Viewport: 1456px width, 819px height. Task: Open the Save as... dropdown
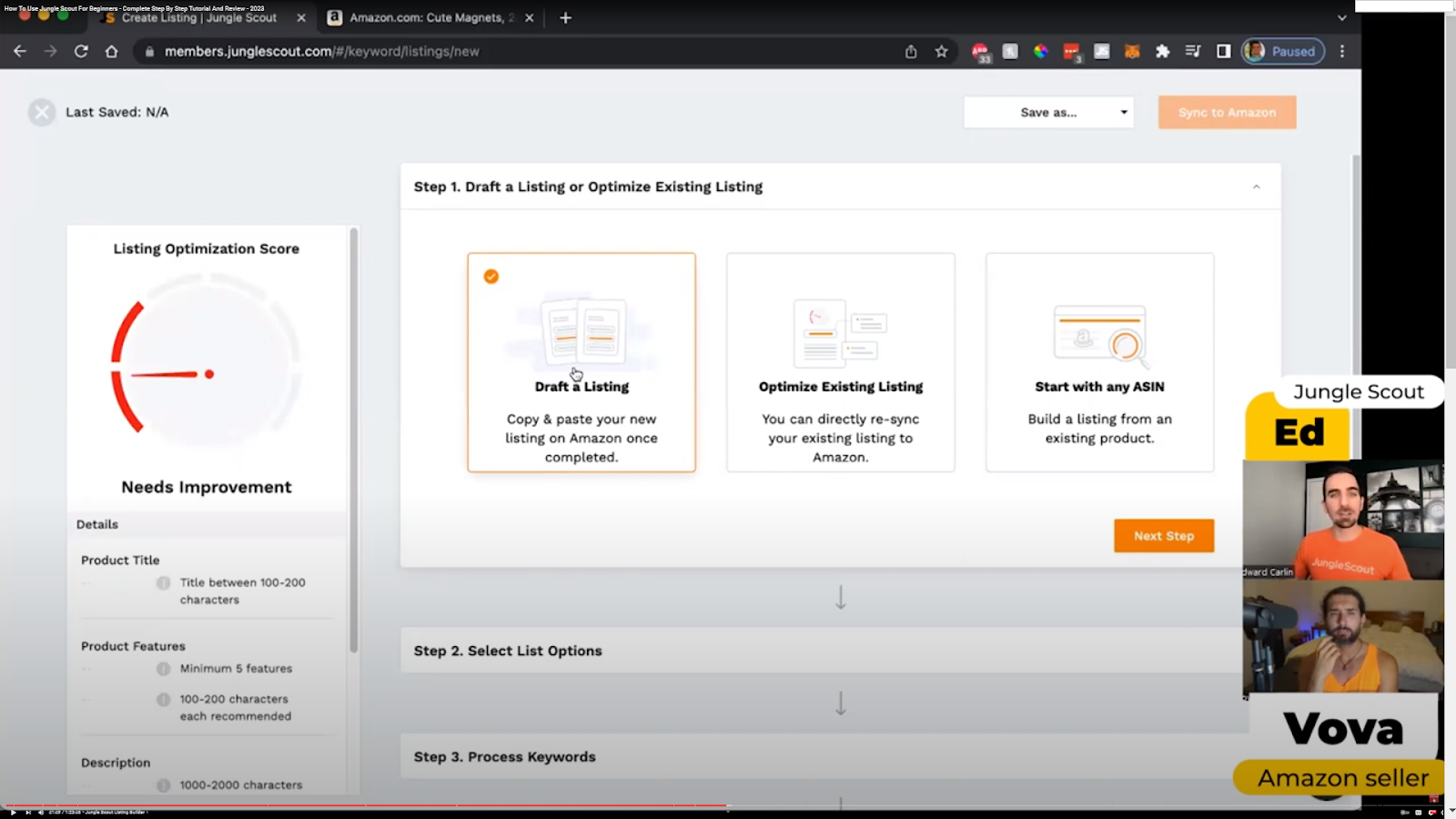coord(1048,113)
